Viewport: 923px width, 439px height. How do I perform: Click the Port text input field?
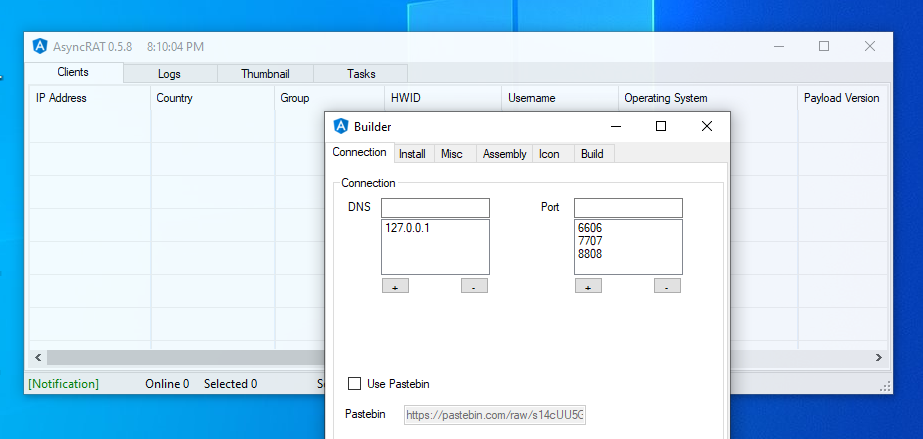628,207
